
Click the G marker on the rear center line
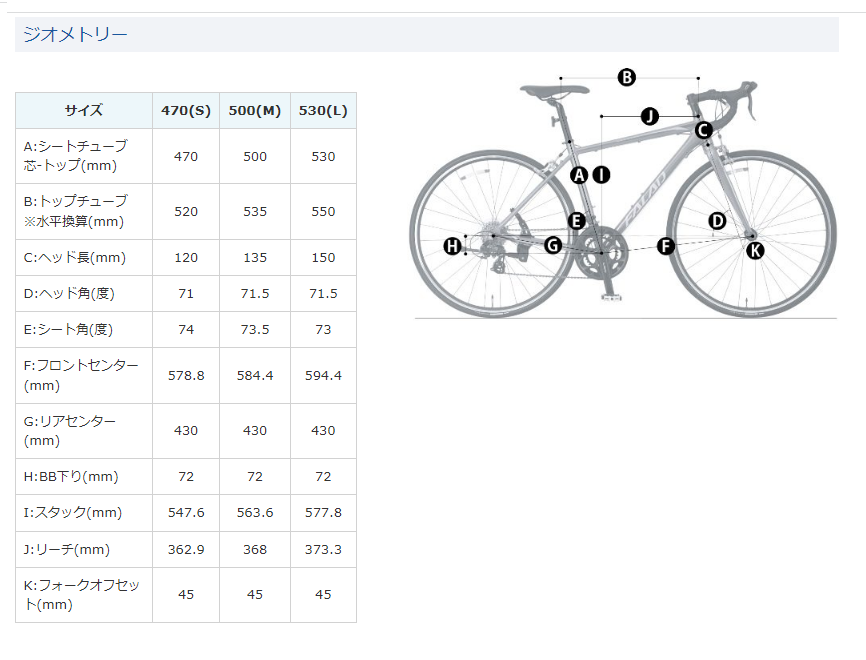click(553, 245)
